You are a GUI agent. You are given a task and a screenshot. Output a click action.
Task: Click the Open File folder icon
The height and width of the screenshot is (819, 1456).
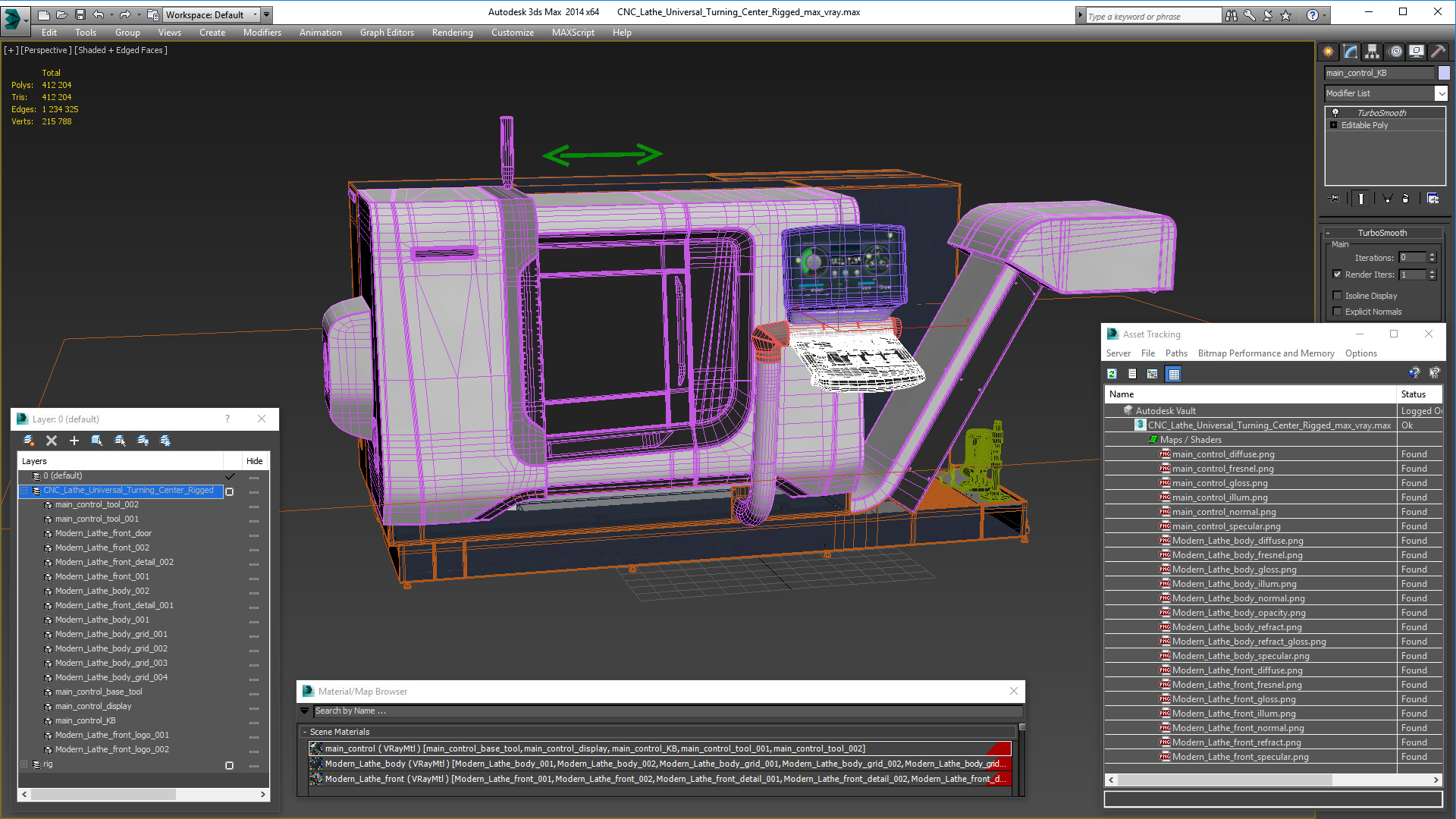click(x=62, y=14)
